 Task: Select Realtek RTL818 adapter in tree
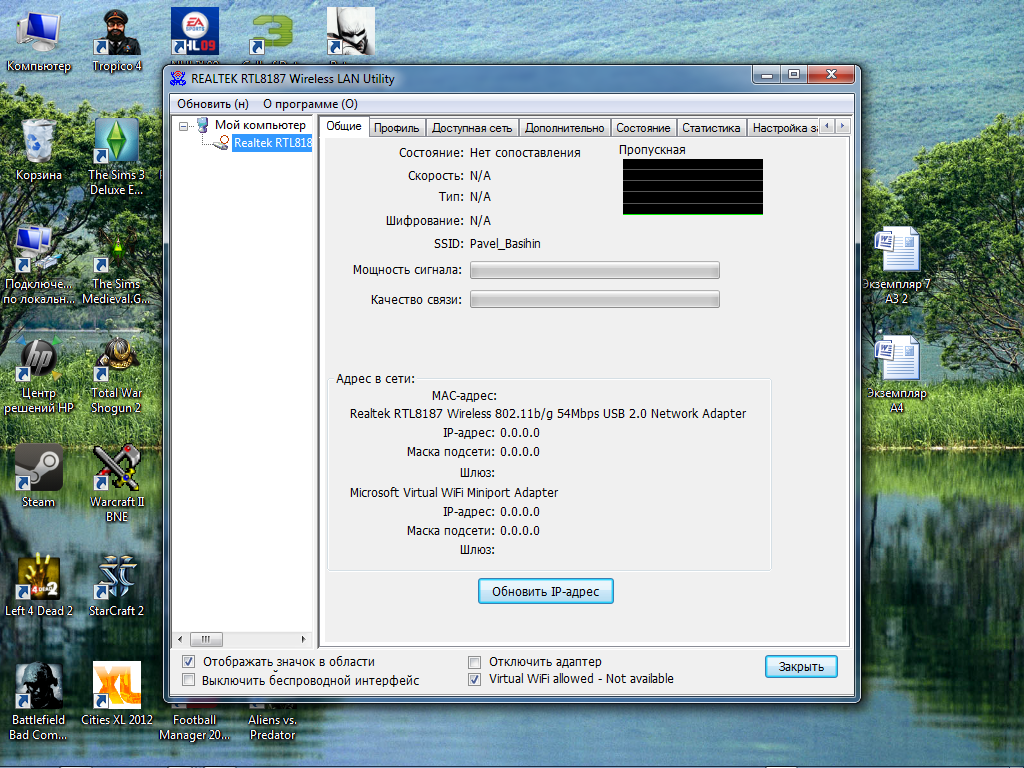tap(272, 142)
